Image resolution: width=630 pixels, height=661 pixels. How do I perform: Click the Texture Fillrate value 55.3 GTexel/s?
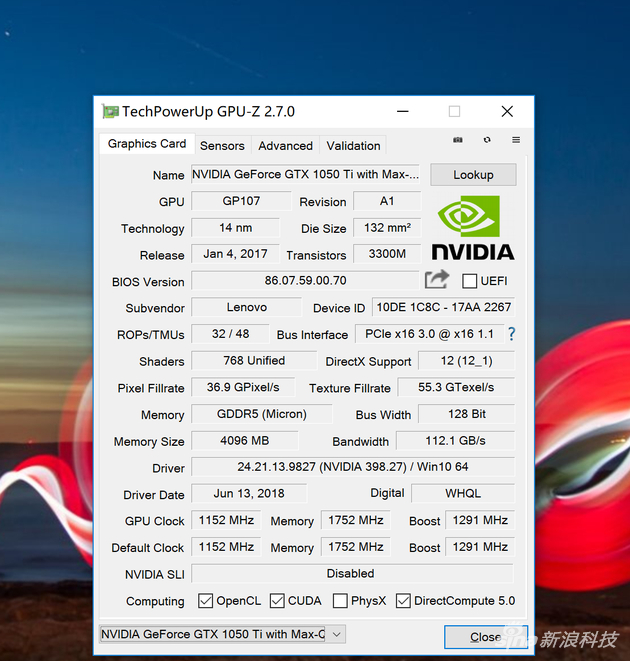tap(456, 387)
